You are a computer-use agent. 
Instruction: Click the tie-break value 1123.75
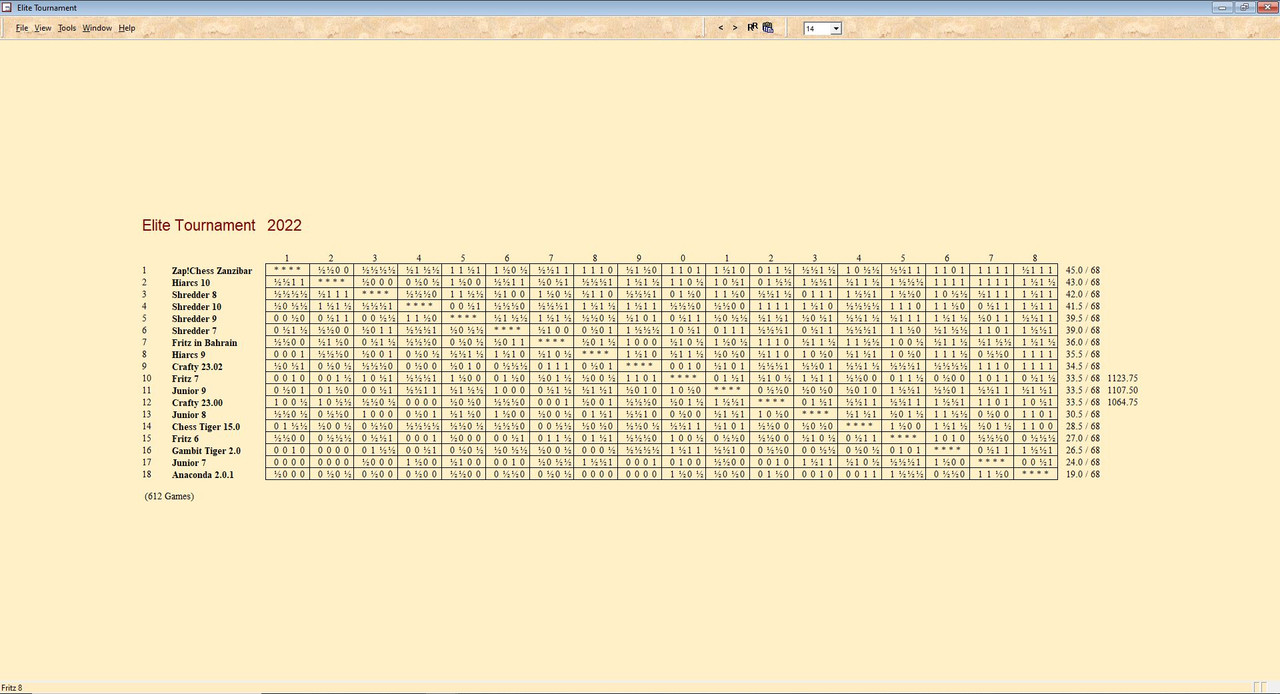[1123, 379]
